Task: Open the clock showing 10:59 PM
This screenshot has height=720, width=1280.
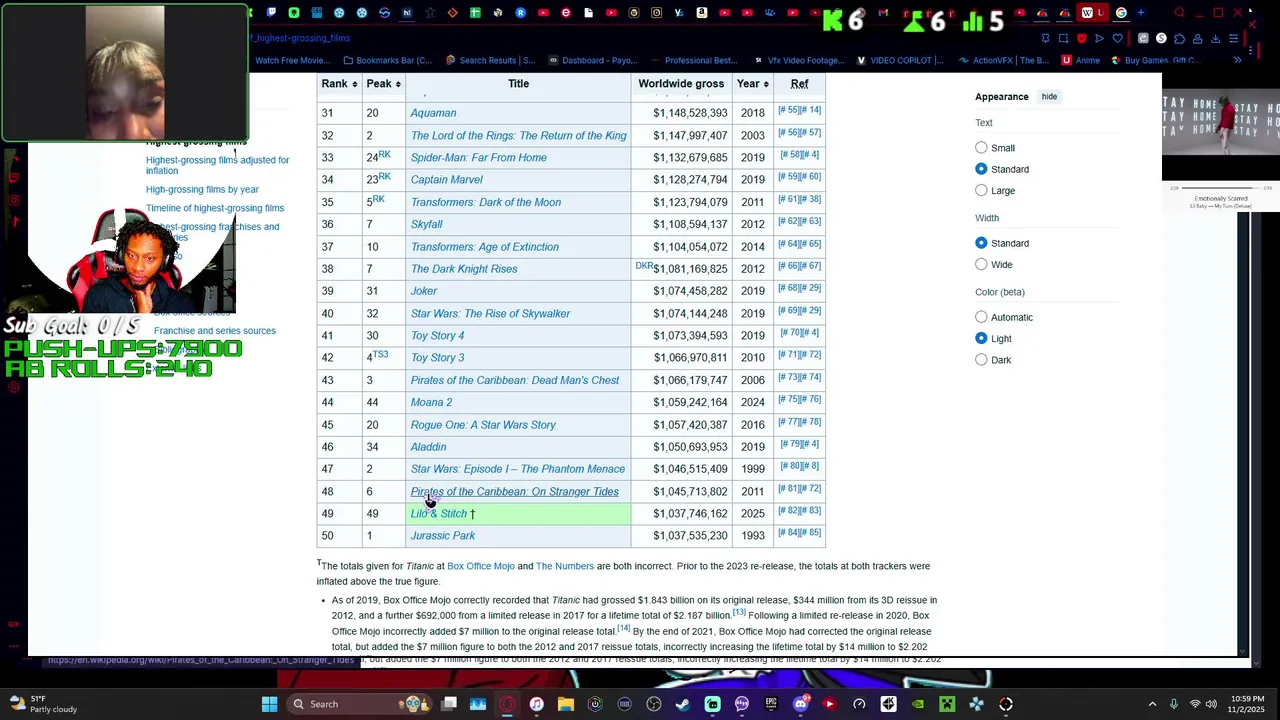Action: click(x=1245, y=704)
